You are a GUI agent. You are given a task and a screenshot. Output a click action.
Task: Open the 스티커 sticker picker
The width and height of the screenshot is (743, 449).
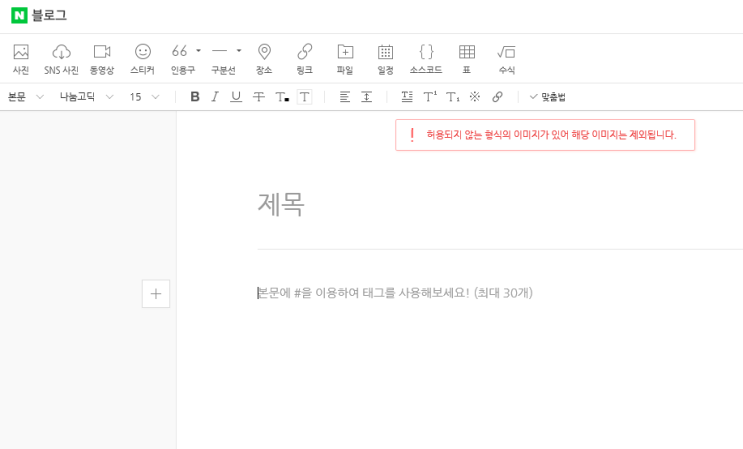[x=143, y=59]
